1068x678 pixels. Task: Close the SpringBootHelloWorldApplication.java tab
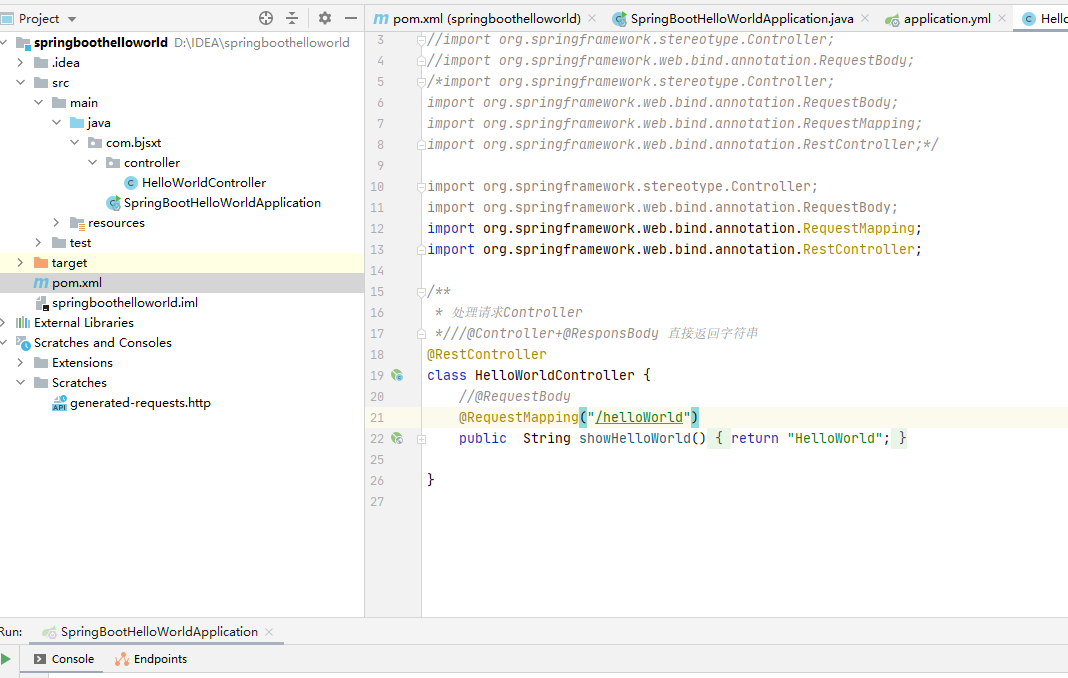point(865,18)
